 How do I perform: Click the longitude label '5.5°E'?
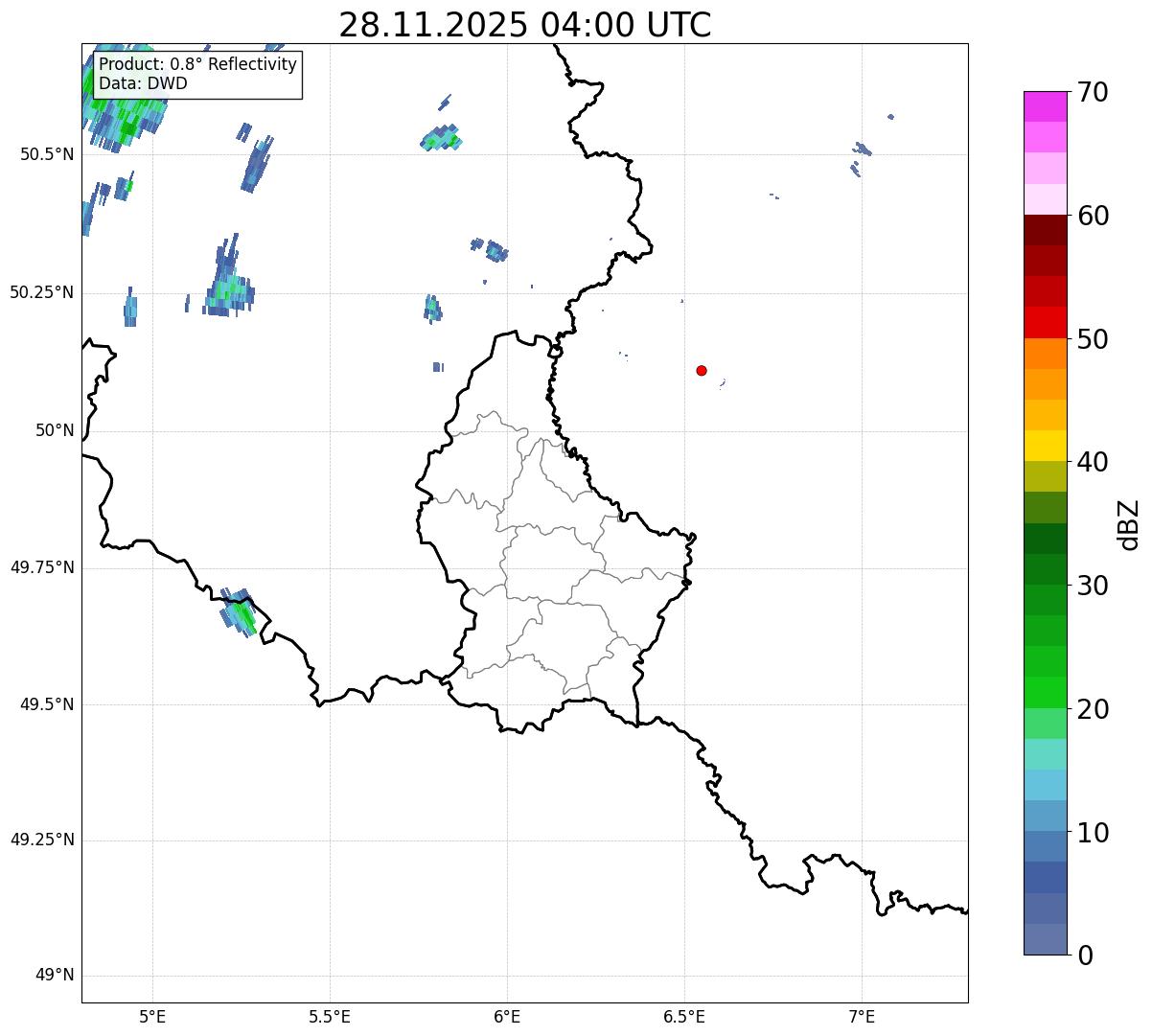330,1016
